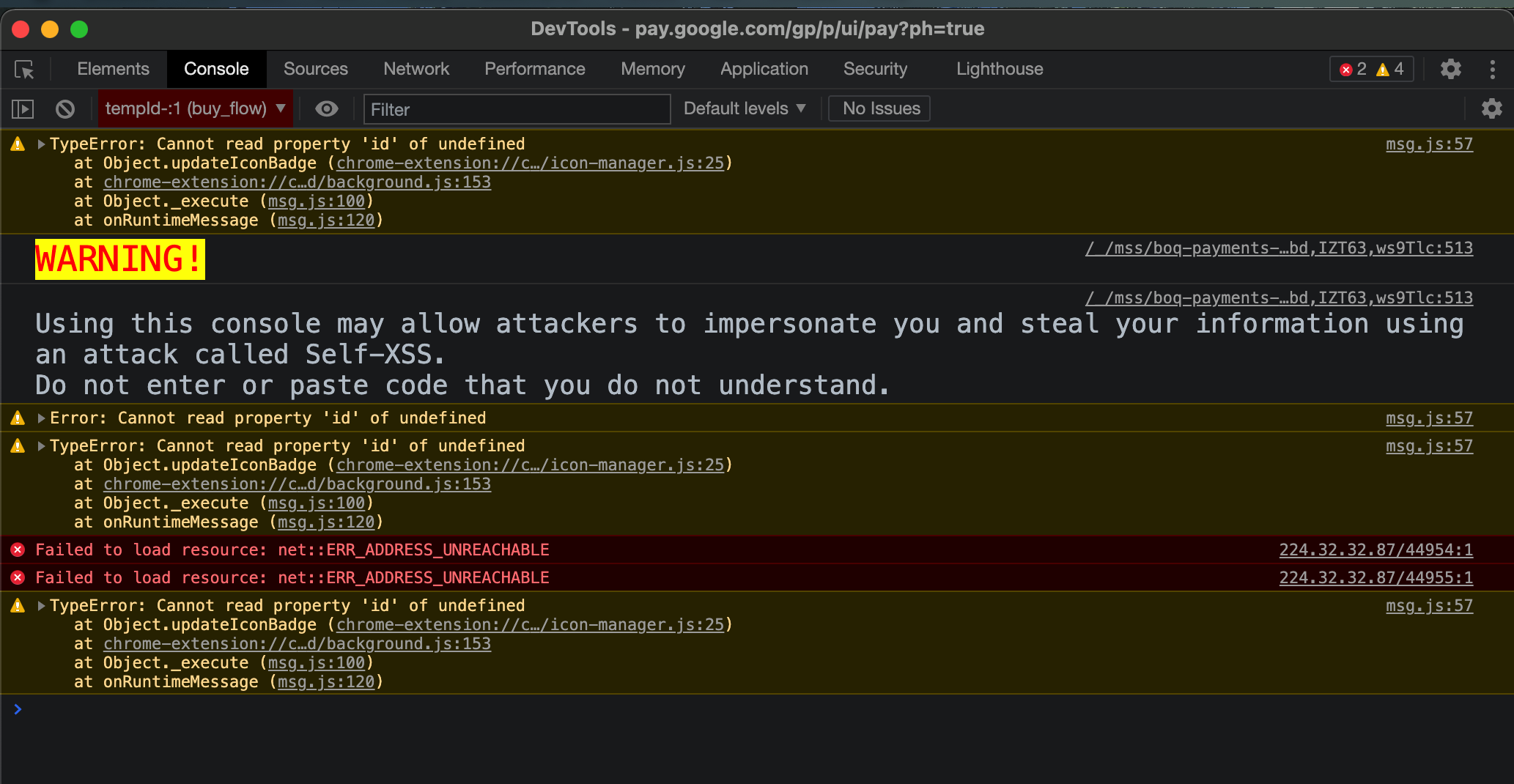
Task: Go to the Network tab
Action: [416, 69]
